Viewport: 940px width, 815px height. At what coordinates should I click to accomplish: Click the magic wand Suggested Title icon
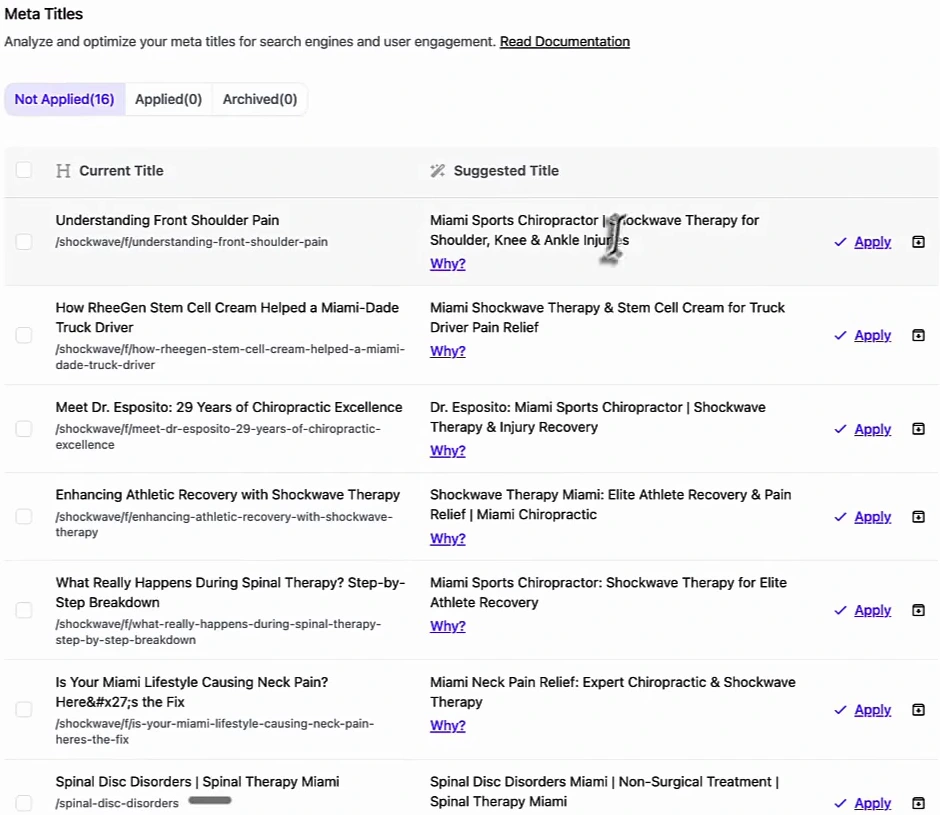click(x=438, y=171)
